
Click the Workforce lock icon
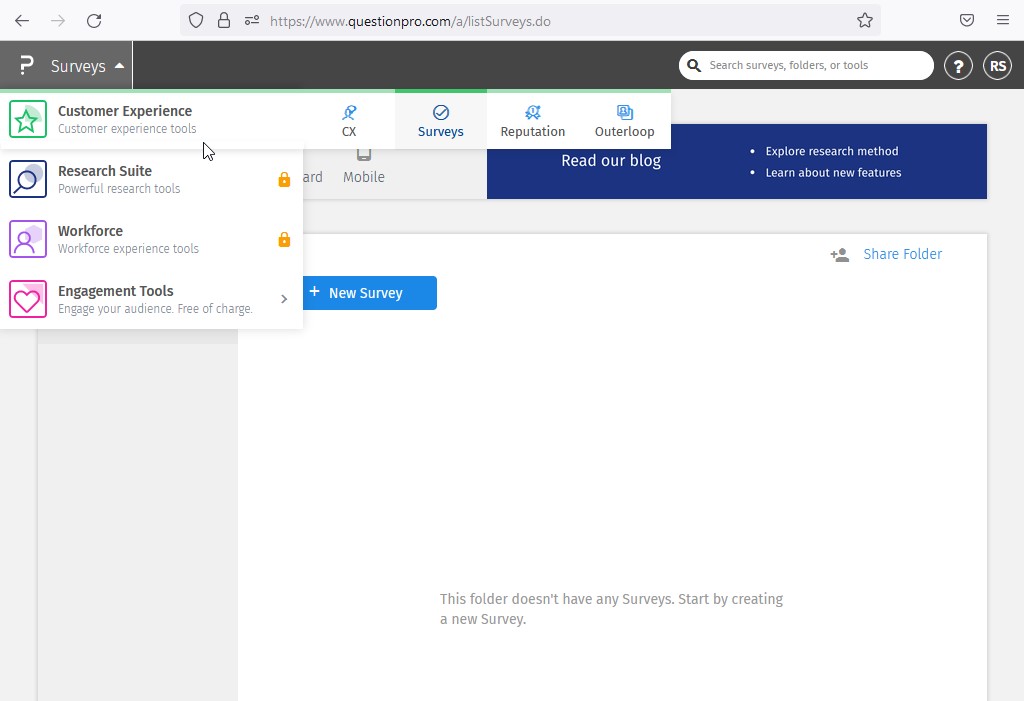coord(284,240)
